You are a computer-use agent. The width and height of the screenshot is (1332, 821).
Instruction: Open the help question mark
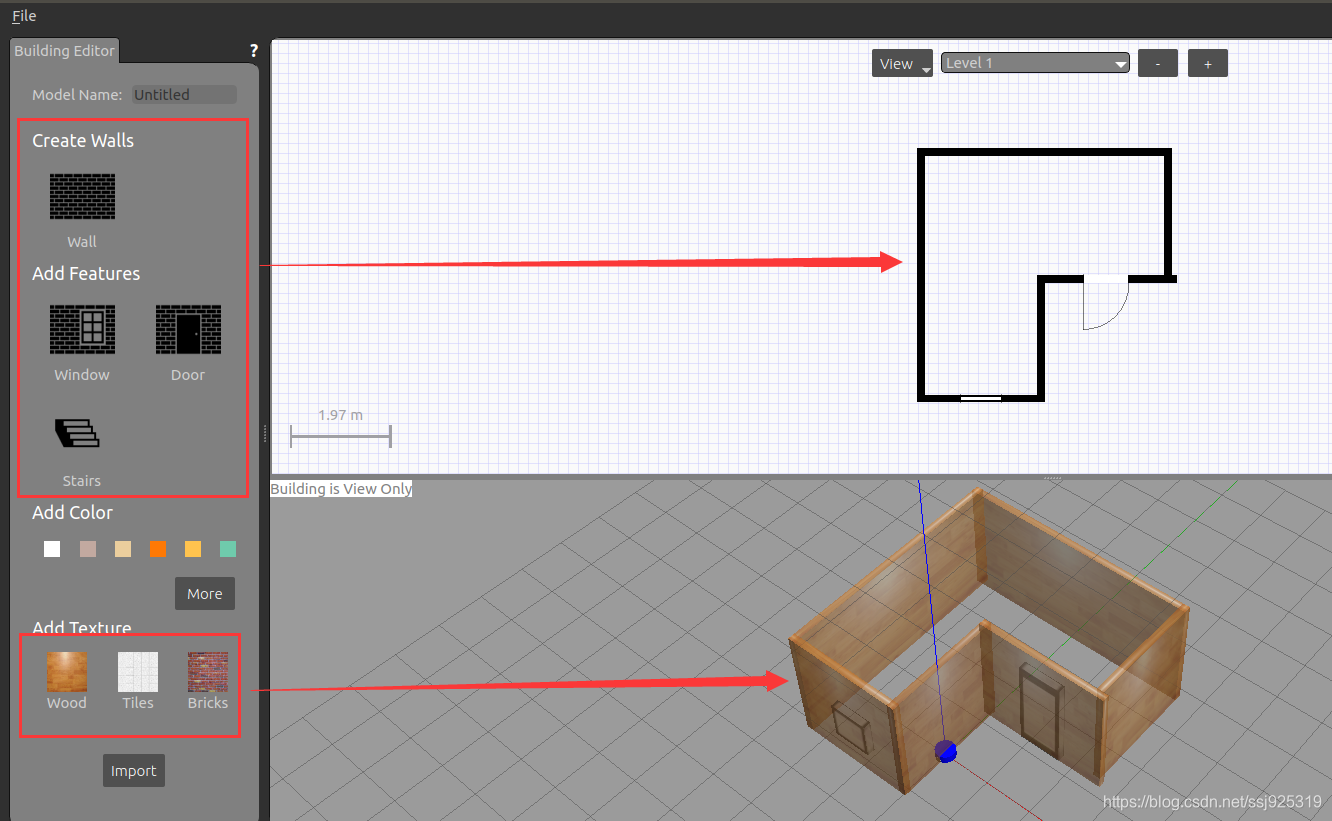point(254,51)
